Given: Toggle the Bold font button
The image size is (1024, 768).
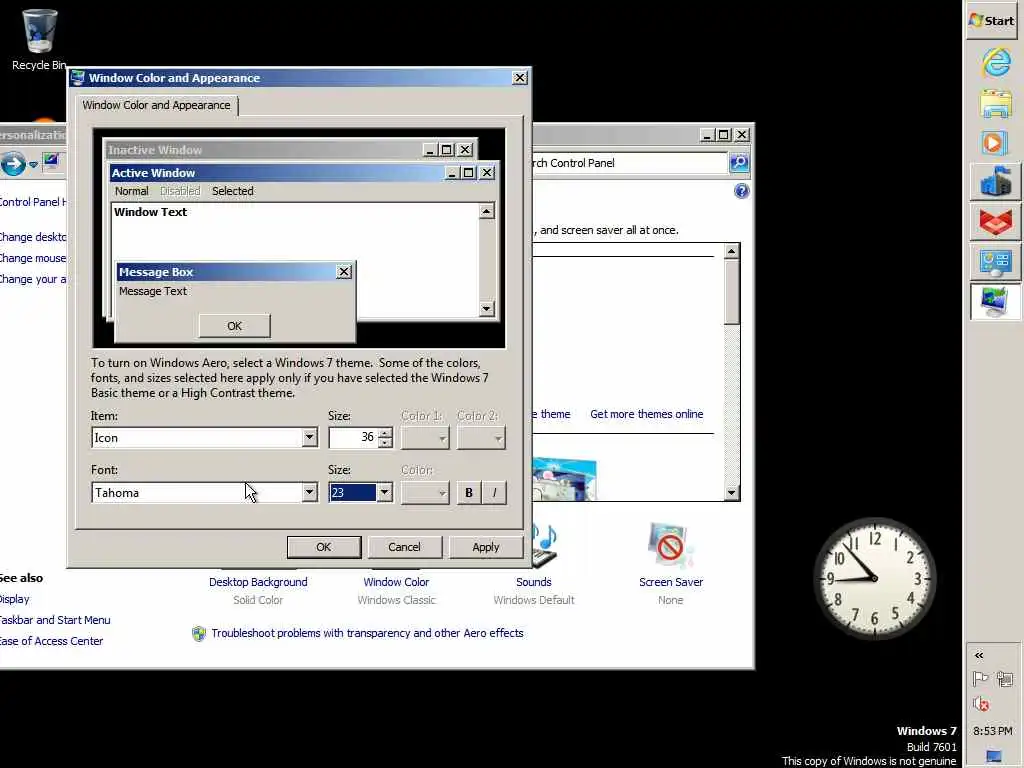Looking at the screenshot, I should pyautogui.click(x=468, y=493).
